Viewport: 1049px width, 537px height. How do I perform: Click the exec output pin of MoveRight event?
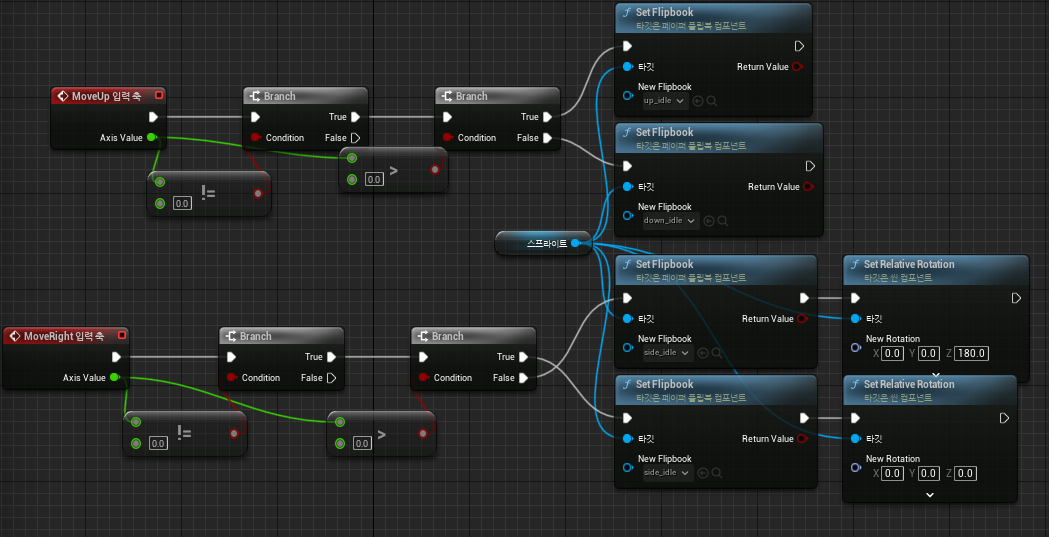pos(117,357)
